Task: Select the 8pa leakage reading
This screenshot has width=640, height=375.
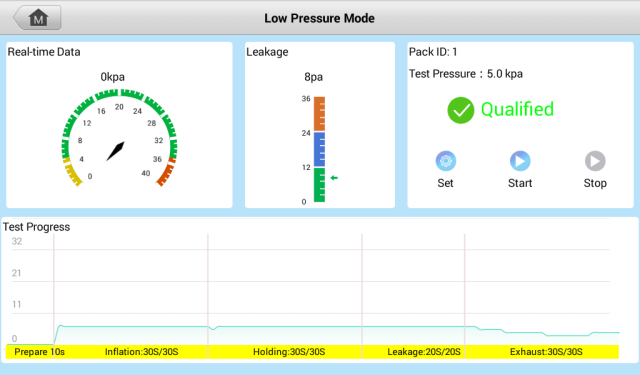Action: click(x=313, y=77)
